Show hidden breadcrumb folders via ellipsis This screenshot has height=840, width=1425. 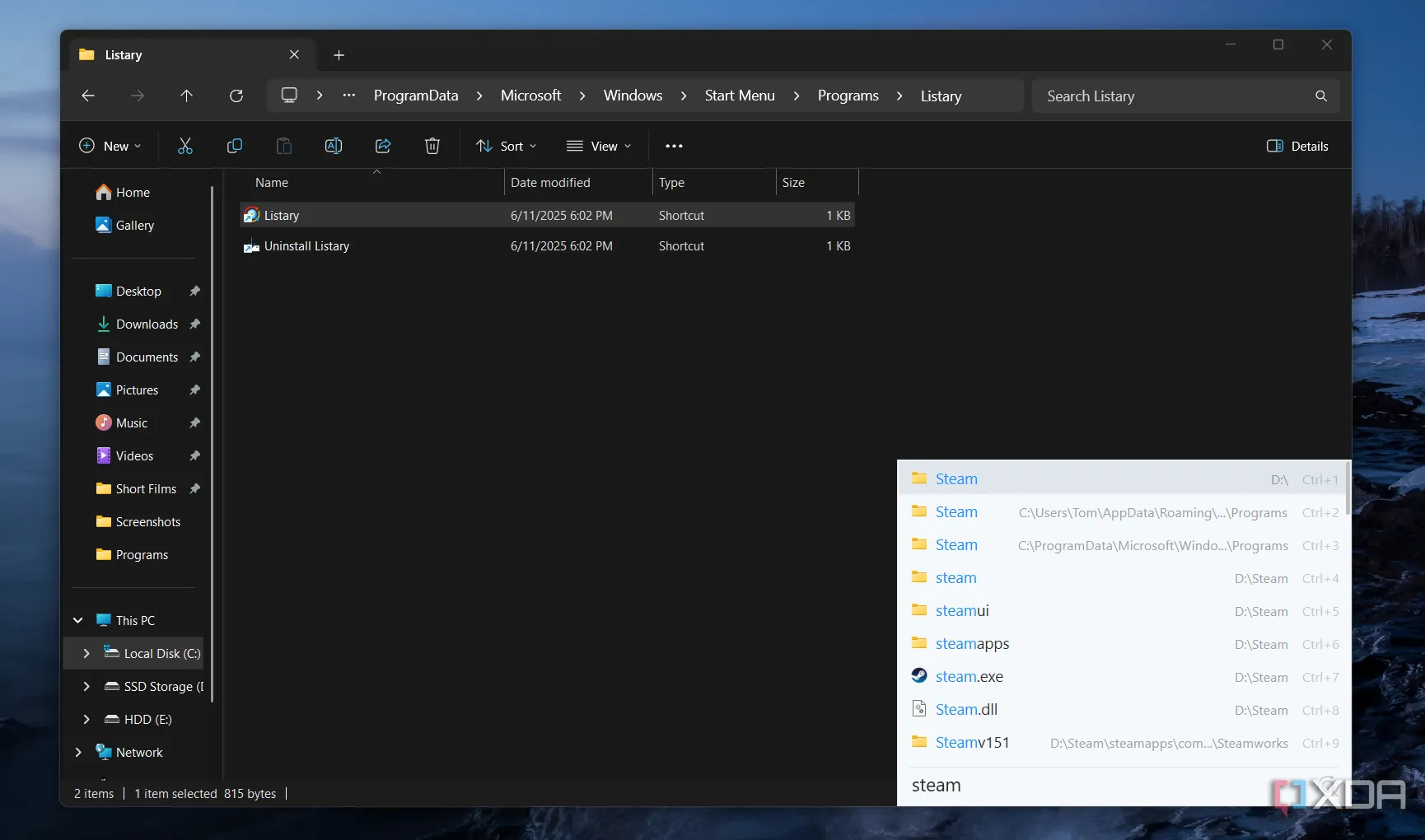pyautogui.click(x=349, y=95)
